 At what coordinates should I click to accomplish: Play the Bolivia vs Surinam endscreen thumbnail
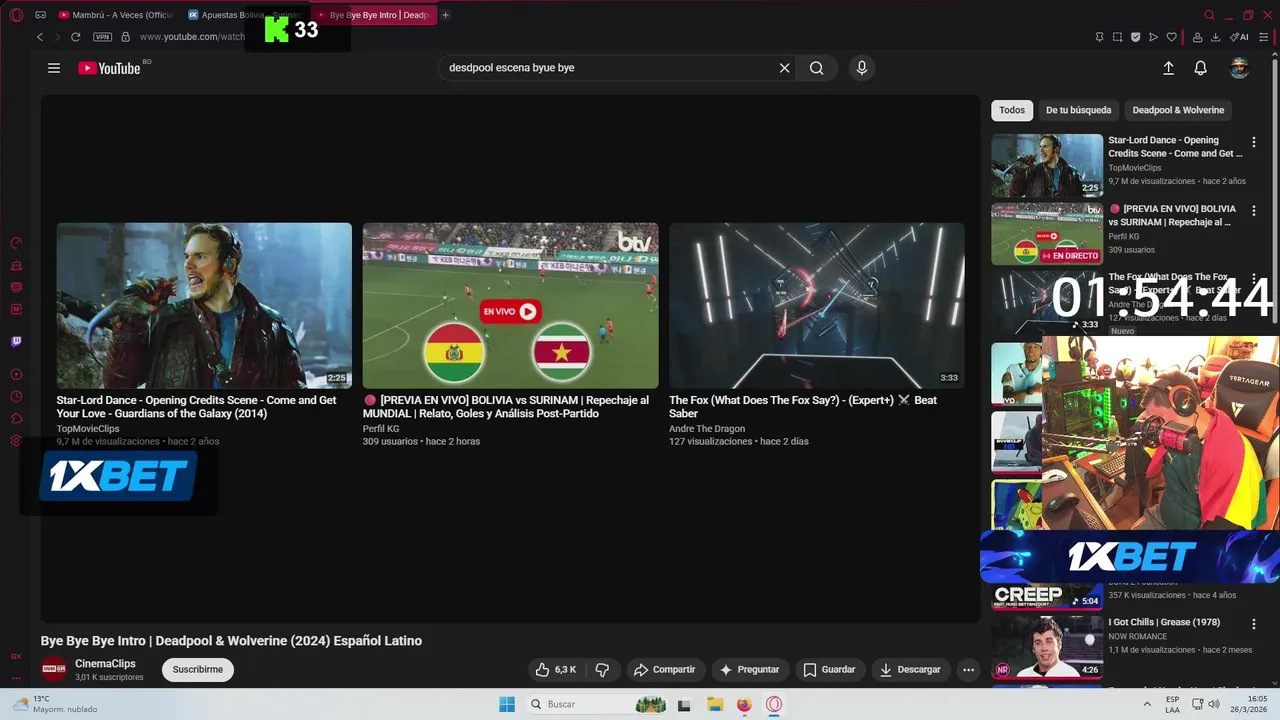coord(510,305)
